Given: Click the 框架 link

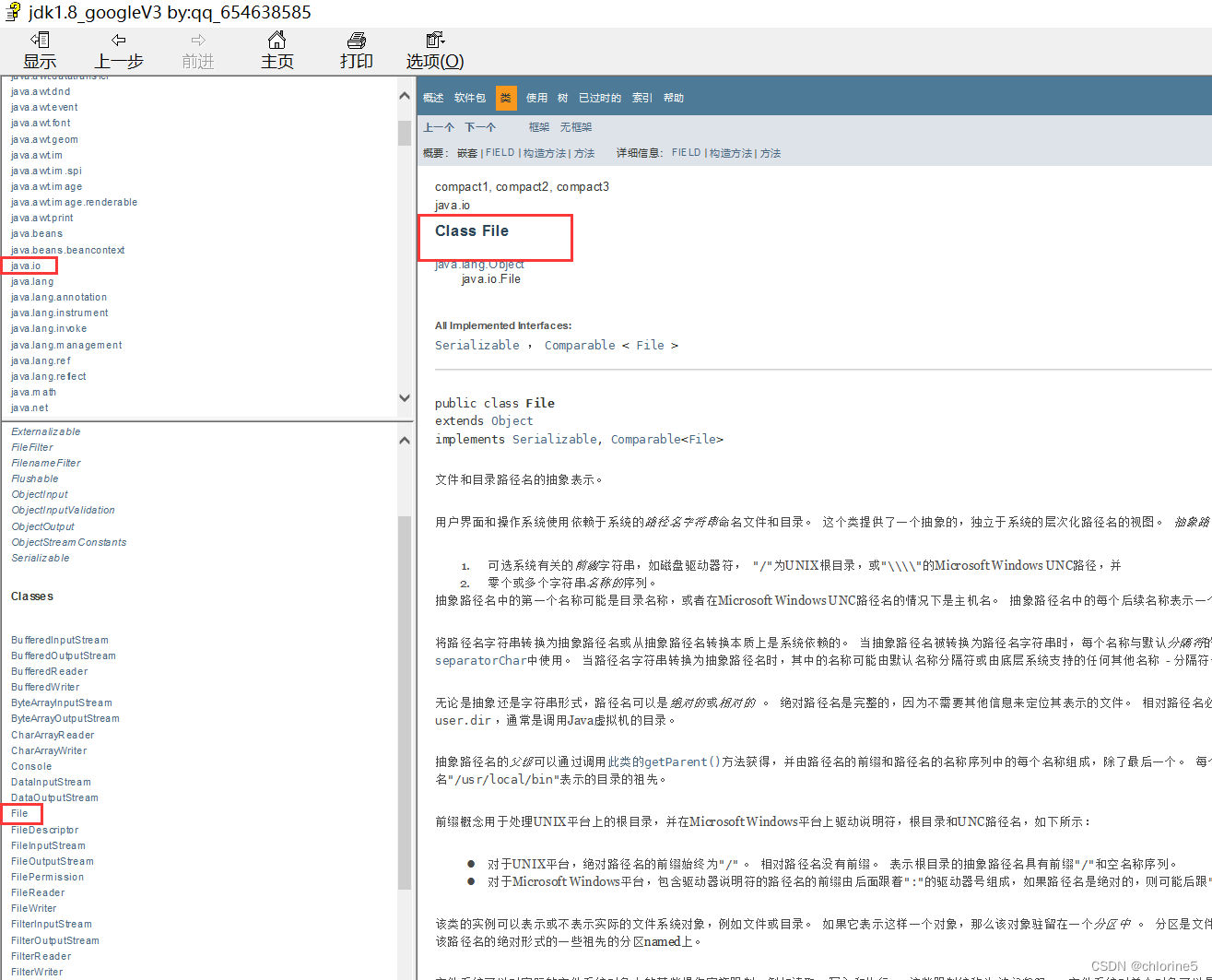Looking at the screenshot, I should click(539, 127).
